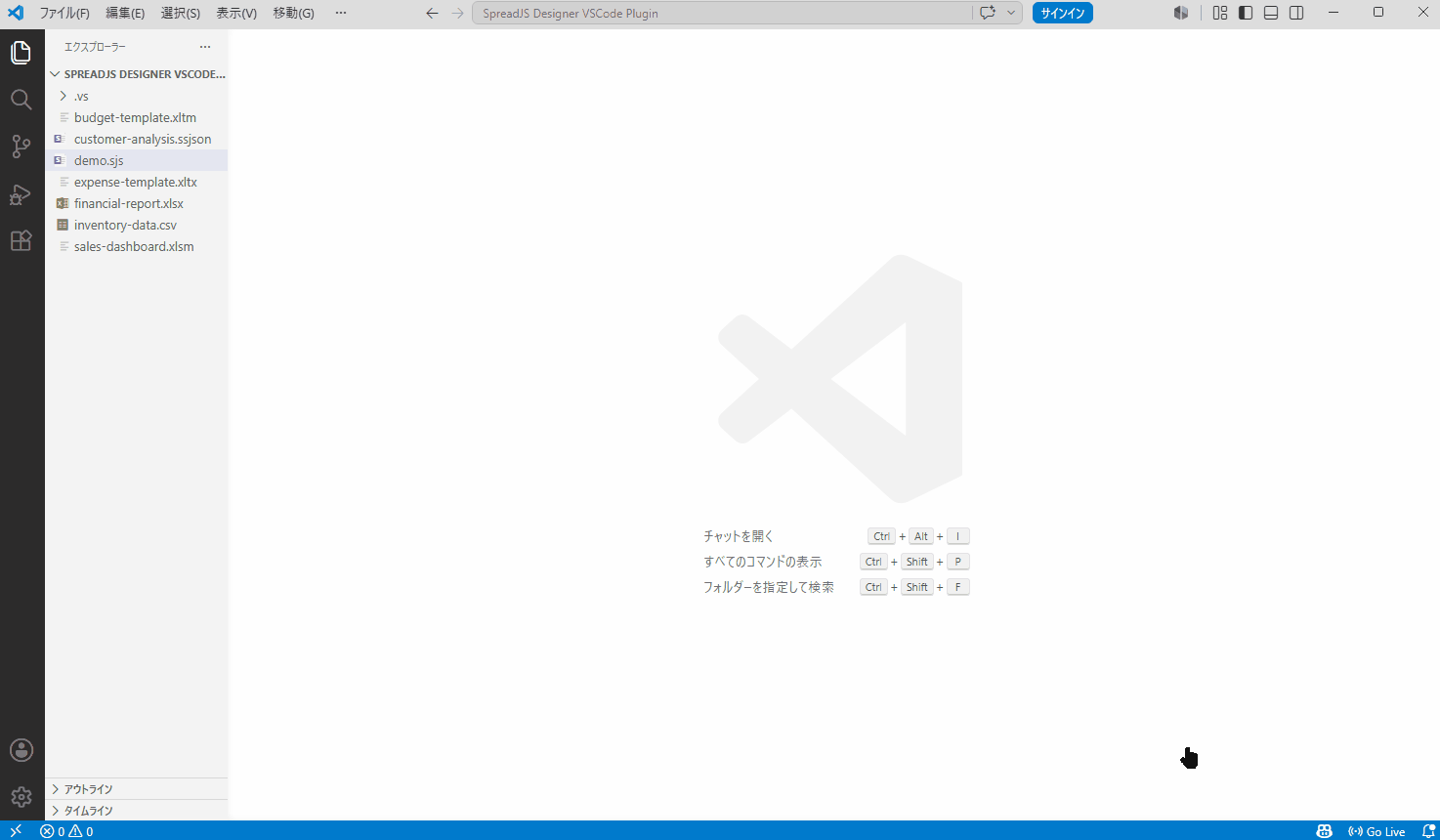The image size is (1440, 840).
Task: Open the ファイル(F) menu
Action: [64, 13]
